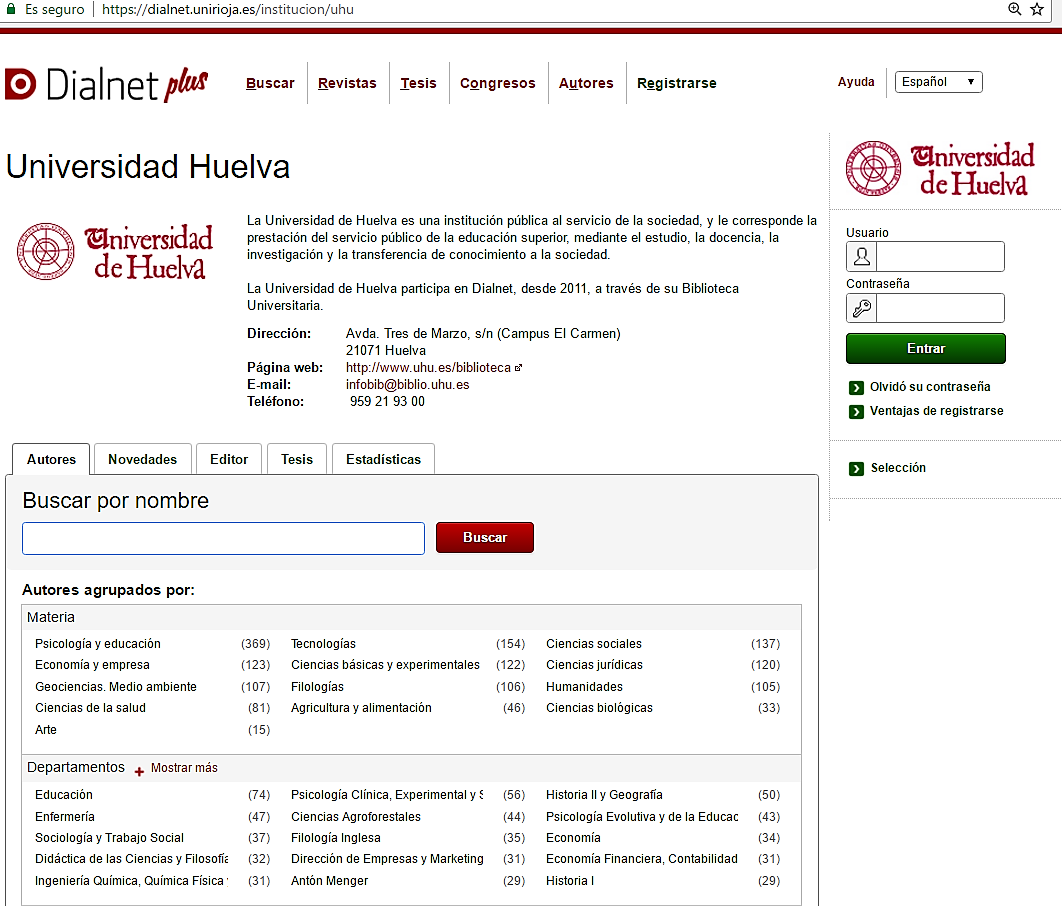The image size is (1062, 906).
Task: Select the Autores tab
Action: [x=51, y=459]
